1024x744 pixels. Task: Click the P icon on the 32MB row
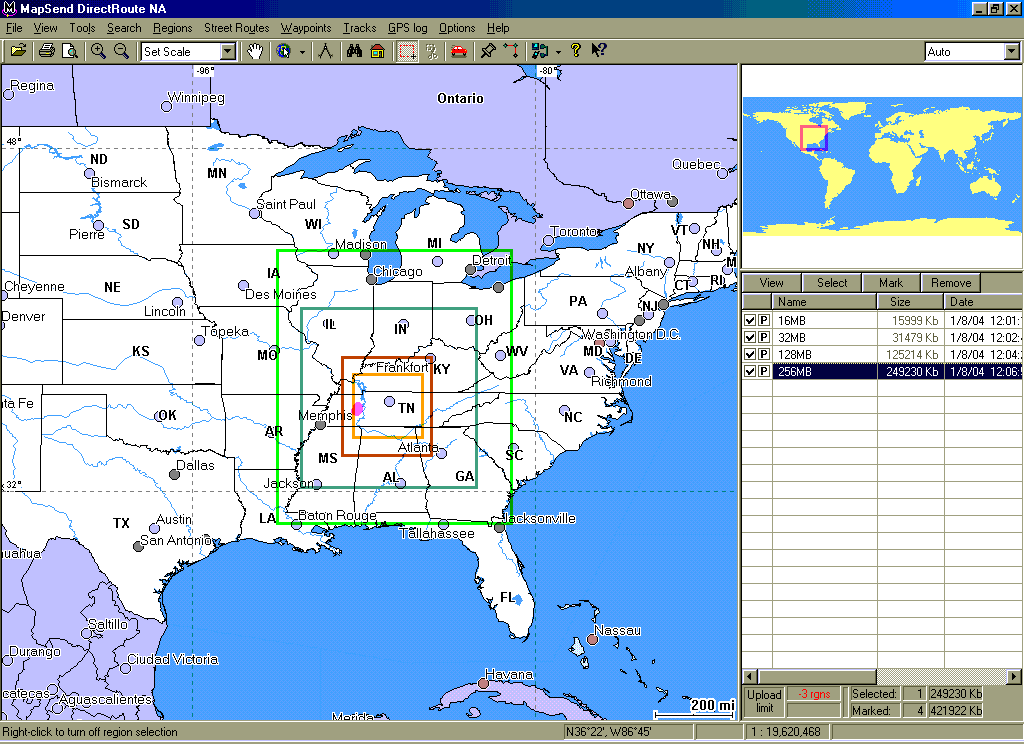click(763, 337)
